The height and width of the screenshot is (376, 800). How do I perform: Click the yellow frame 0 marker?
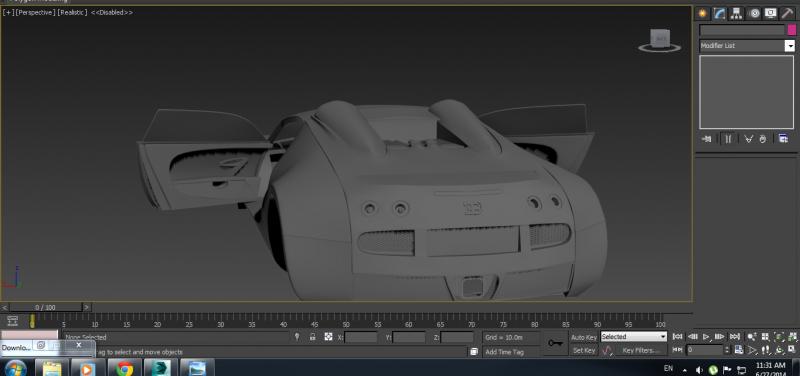pyautogui.click(x=32, y=320)
